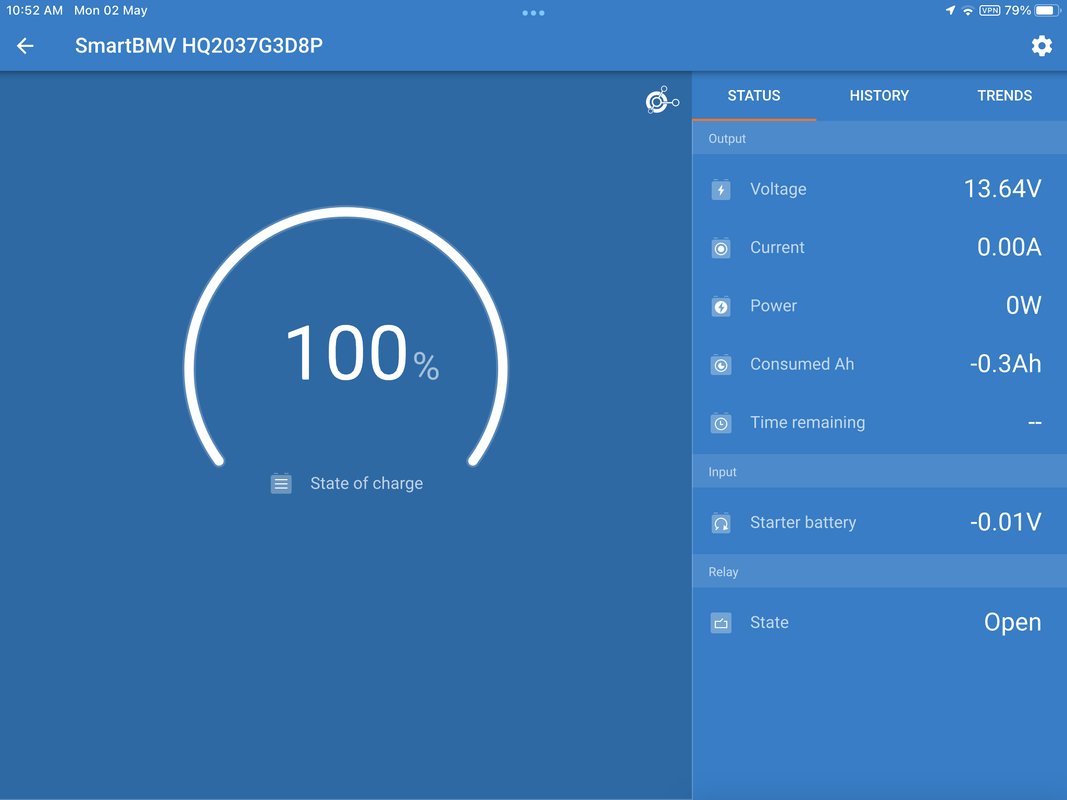Tap the Voltage battery icon
Image resolution: width=1067 pixels, height=800 pixels.
point(721,189)
